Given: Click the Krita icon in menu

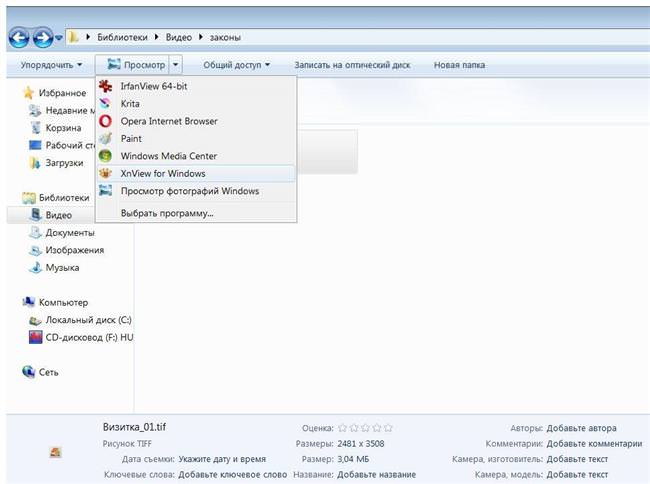Looking at the screenshot, I should 105,103.
